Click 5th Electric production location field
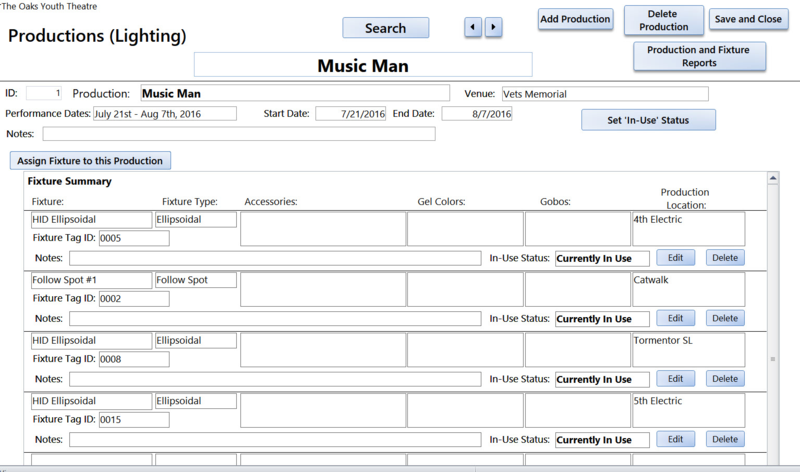 pyautogui.click(x=689, y=410)
